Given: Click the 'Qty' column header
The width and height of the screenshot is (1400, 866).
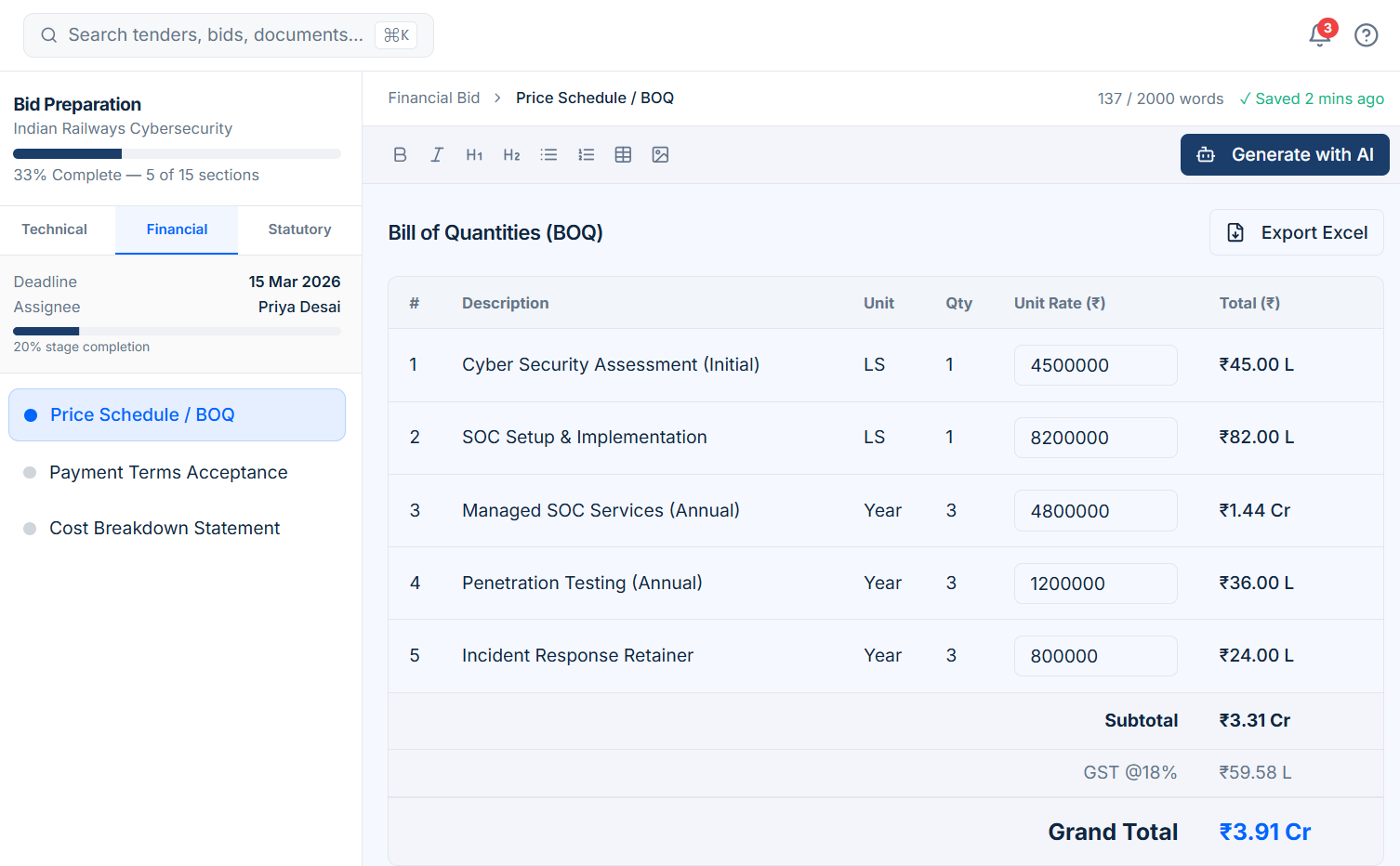Looking at the screenshot, I should click(x=959, y=303).
